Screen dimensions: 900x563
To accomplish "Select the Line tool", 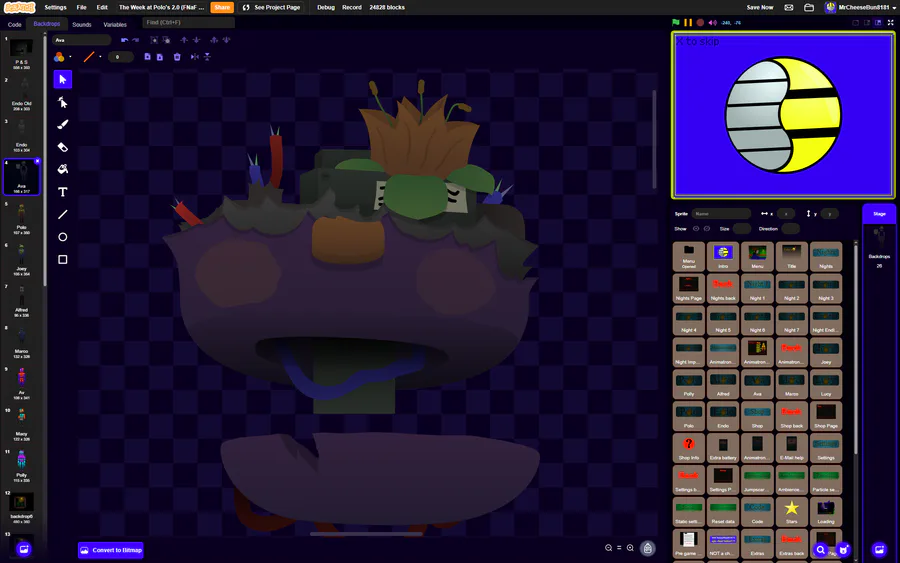I will click(63, 214).
